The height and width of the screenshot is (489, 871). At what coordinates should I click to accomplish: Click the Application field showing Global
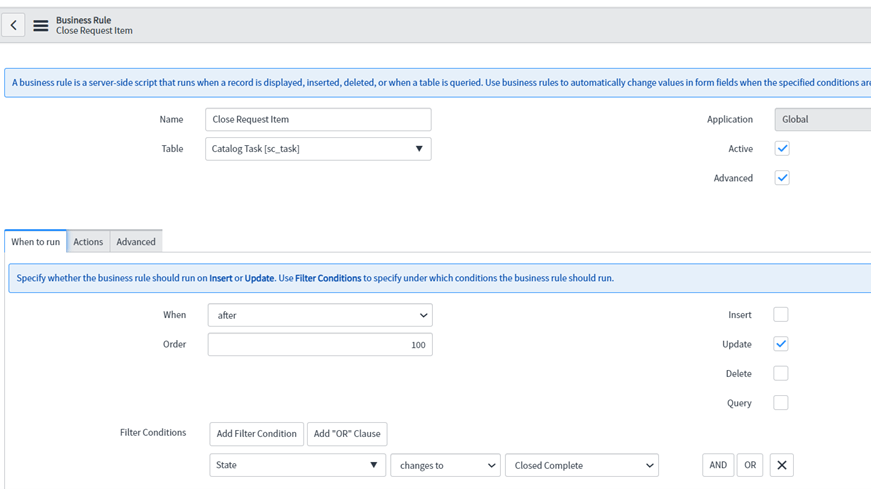click(x=823, y=119)
